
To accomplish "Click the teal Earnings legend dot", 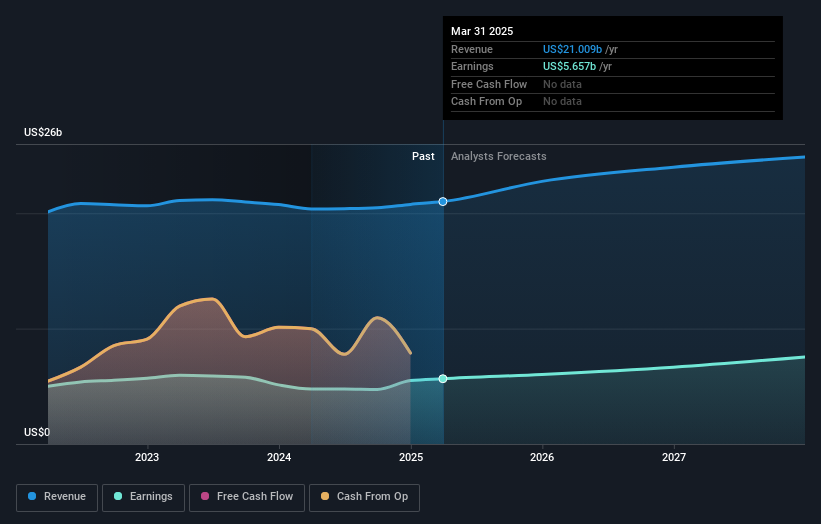I will click(118, 496).
